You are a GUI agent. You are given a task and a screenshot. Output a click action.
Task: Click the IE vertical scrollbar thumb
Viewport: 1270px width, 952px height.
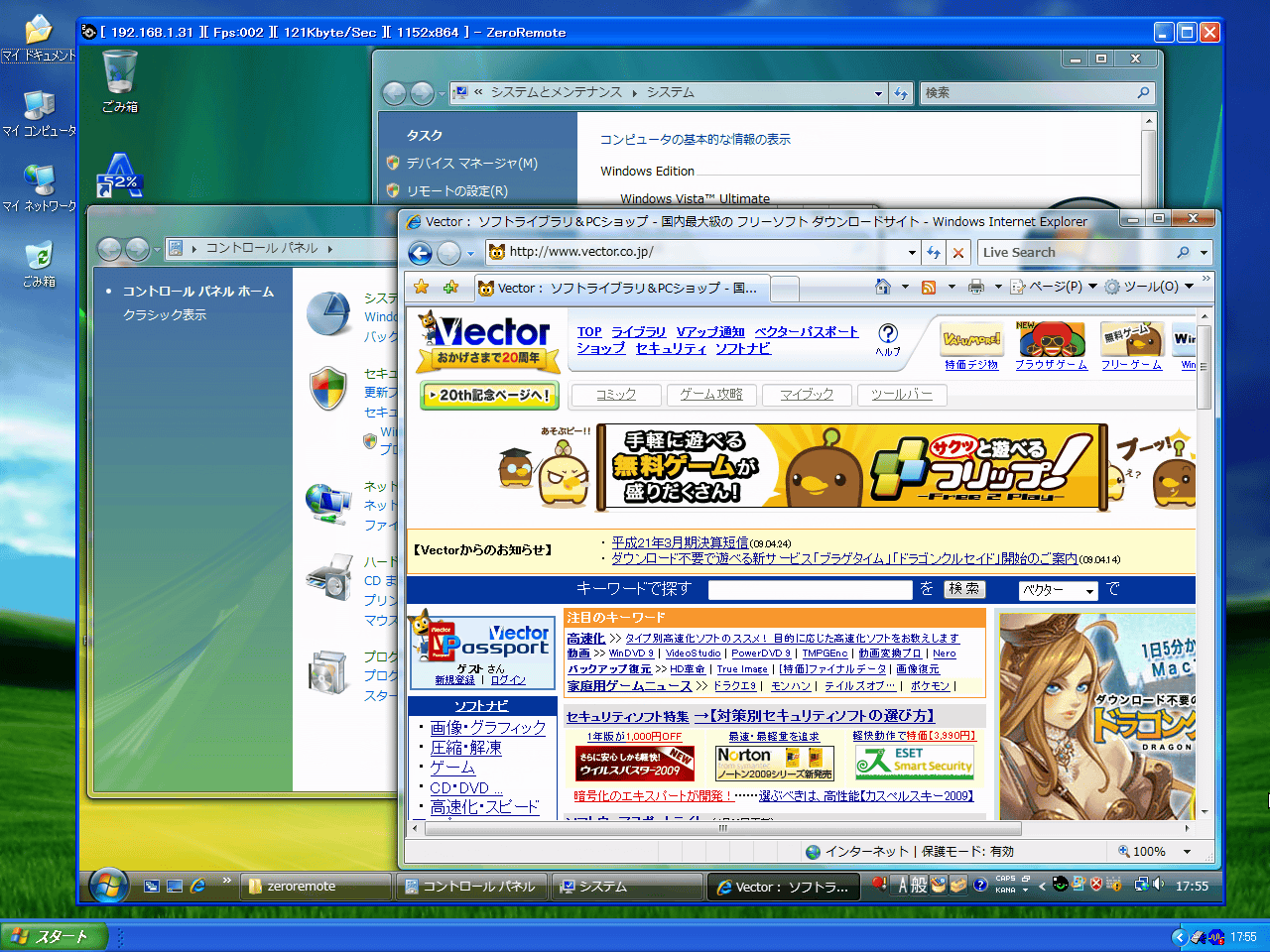[x=1205, y=367]
